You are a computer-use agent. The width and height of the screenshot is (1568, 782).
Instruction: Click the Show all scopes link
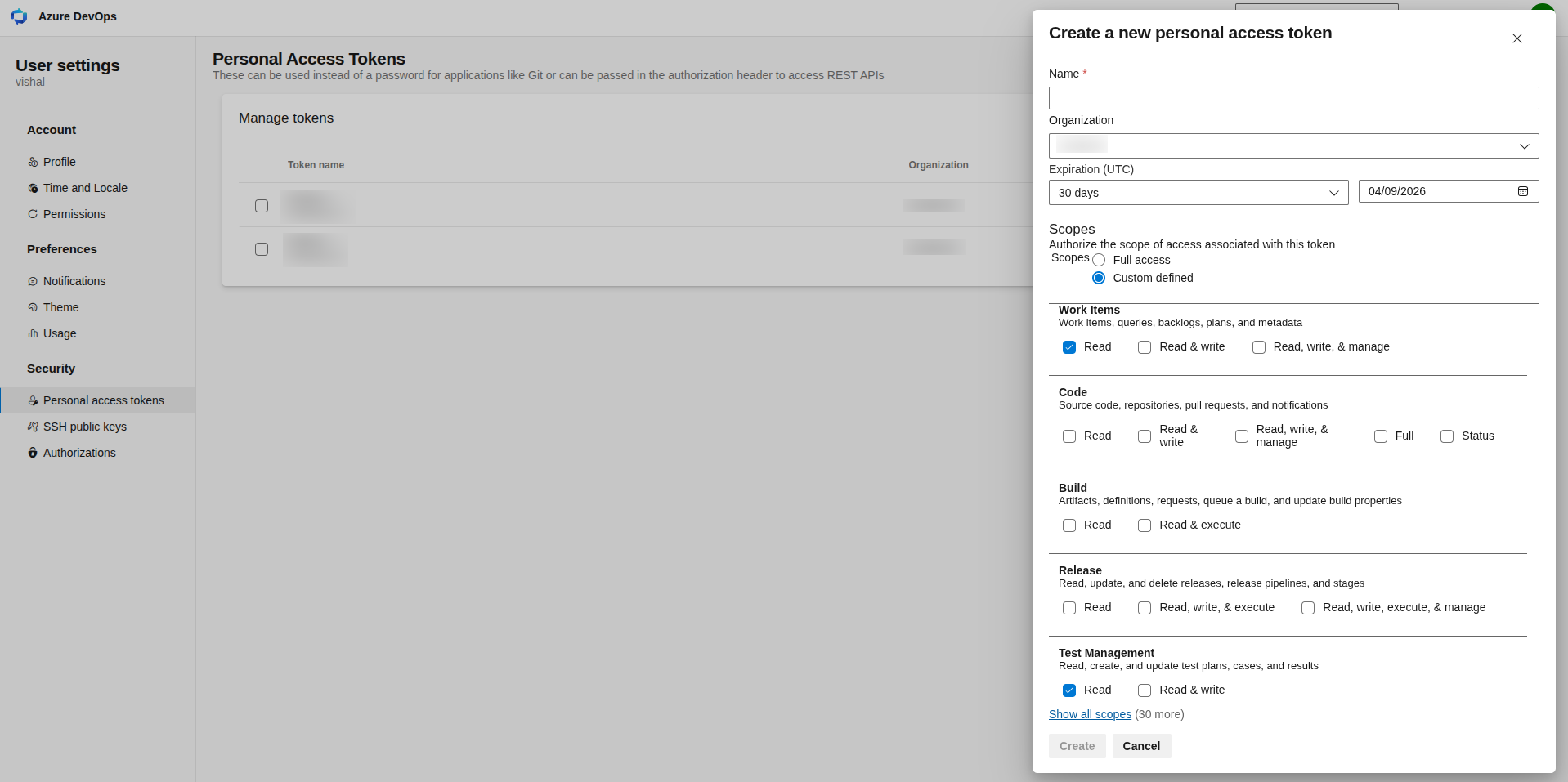coord(1090,714)
